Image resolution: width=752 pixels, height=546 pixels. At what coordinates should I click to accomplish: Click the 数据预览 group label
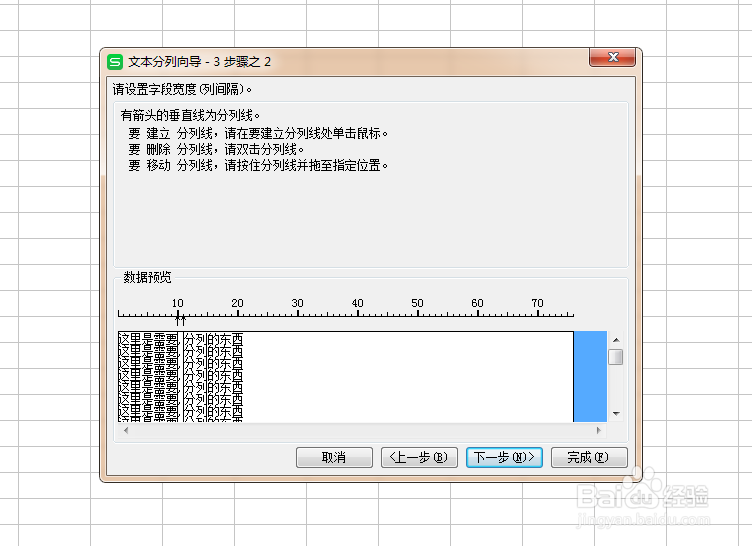pos(147,277)
